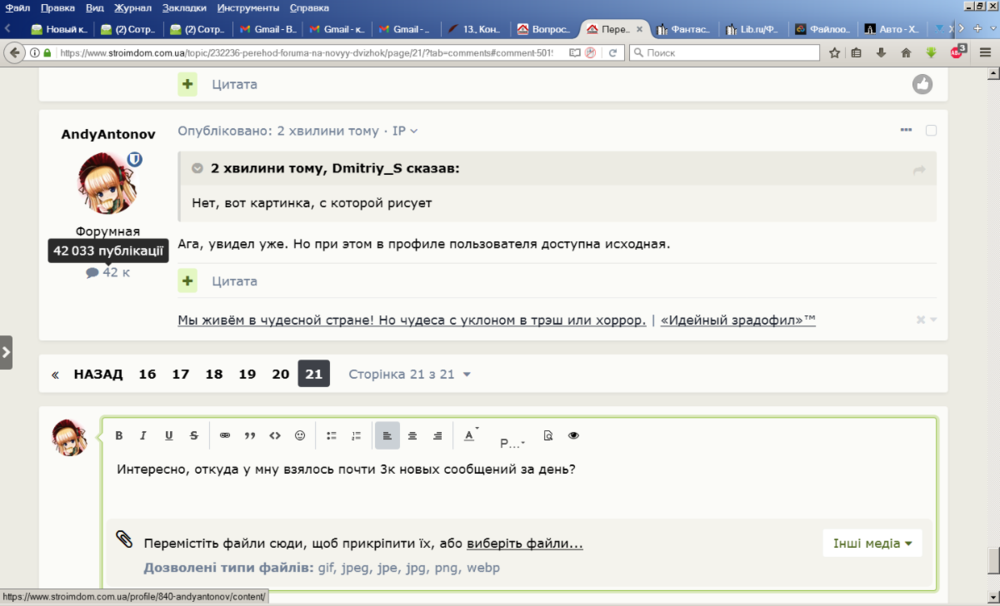Image resolution: width=1000 pixels, height=606 pixels.
Task: Click the strikethrough formatting icon
Action: point(194,436)
